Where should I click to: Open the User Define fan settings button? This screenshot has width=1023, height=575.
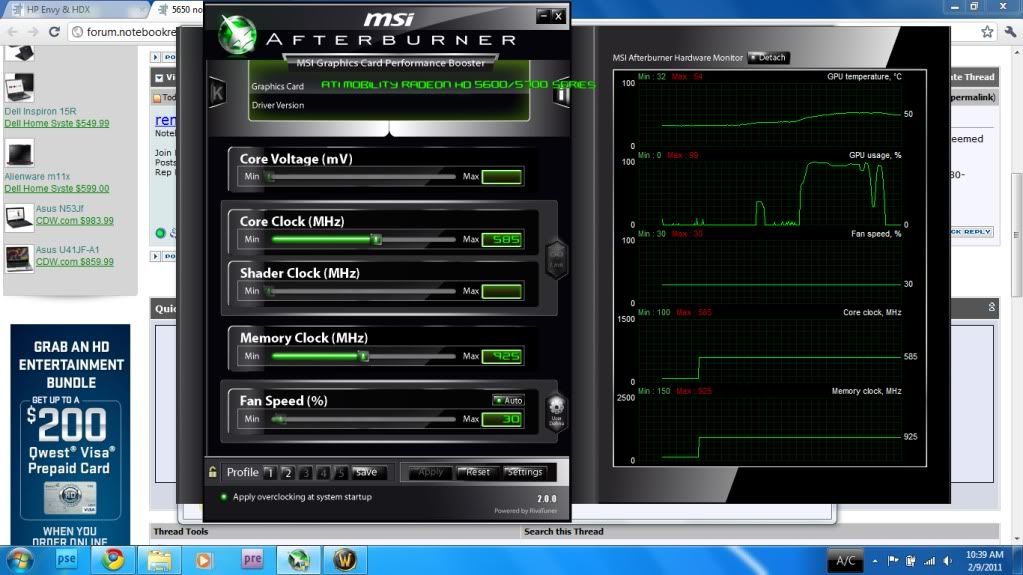[556, 412]
